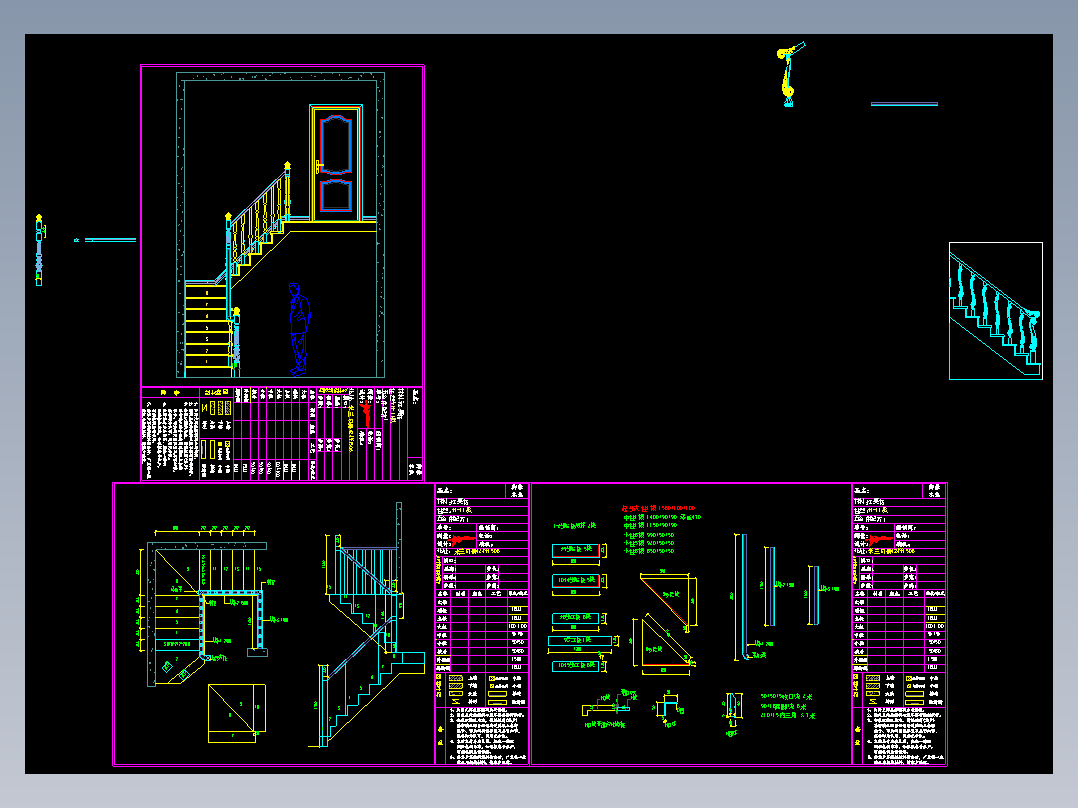This screenshot has height=808, width=1078.
Task: Click the red logo in the right title block
Action: (x=880, y=539)
